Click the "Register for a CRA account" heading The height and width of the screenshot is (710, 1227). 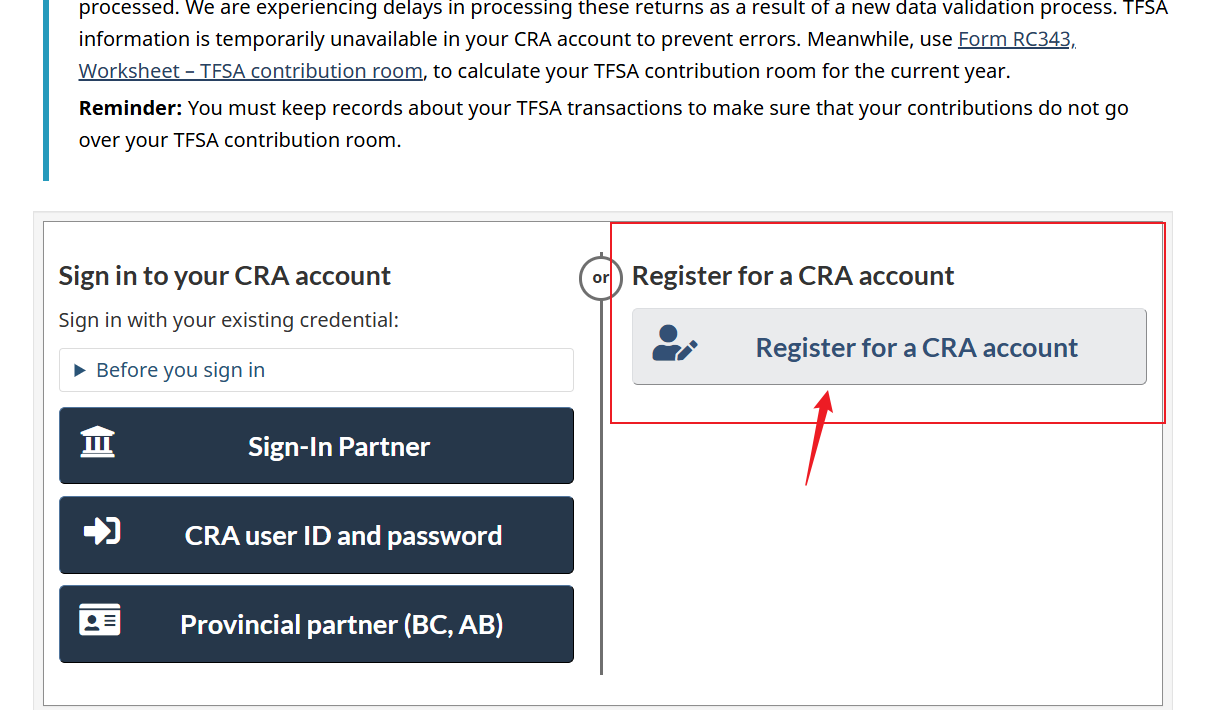point(793,276)
